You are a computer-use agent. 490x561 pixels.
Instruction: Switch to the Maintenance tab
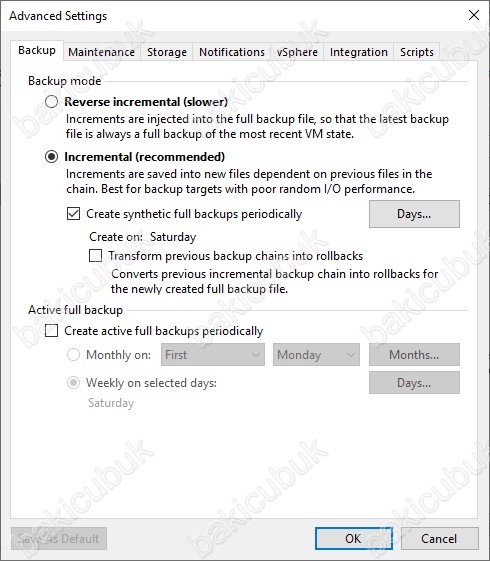(102, 52)
